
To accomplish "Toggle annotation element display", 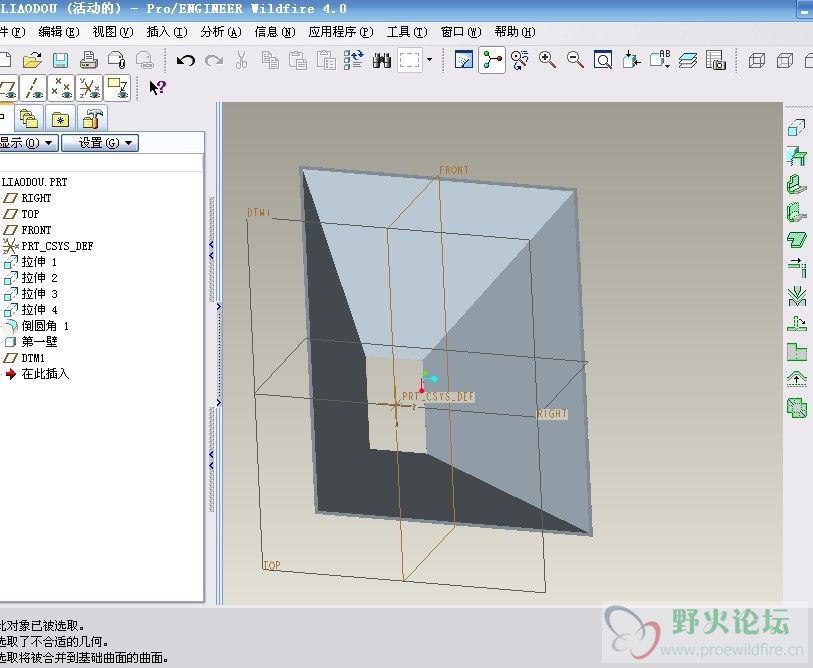I will [x=117, y=88].
